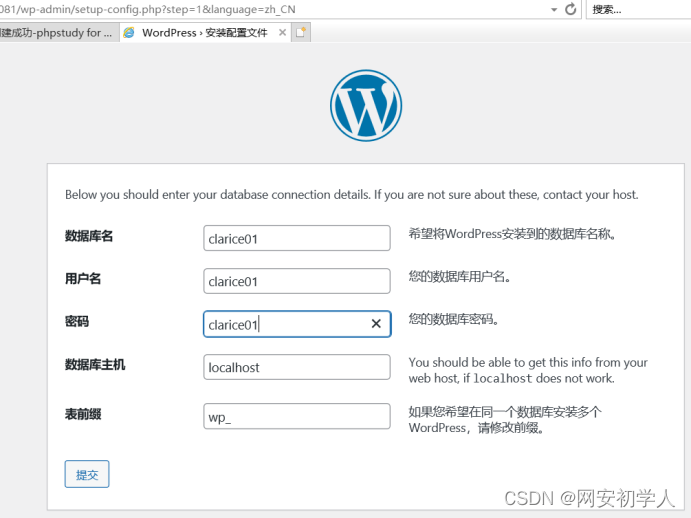Click the 用户名 input field

click(x=297, y=281)
